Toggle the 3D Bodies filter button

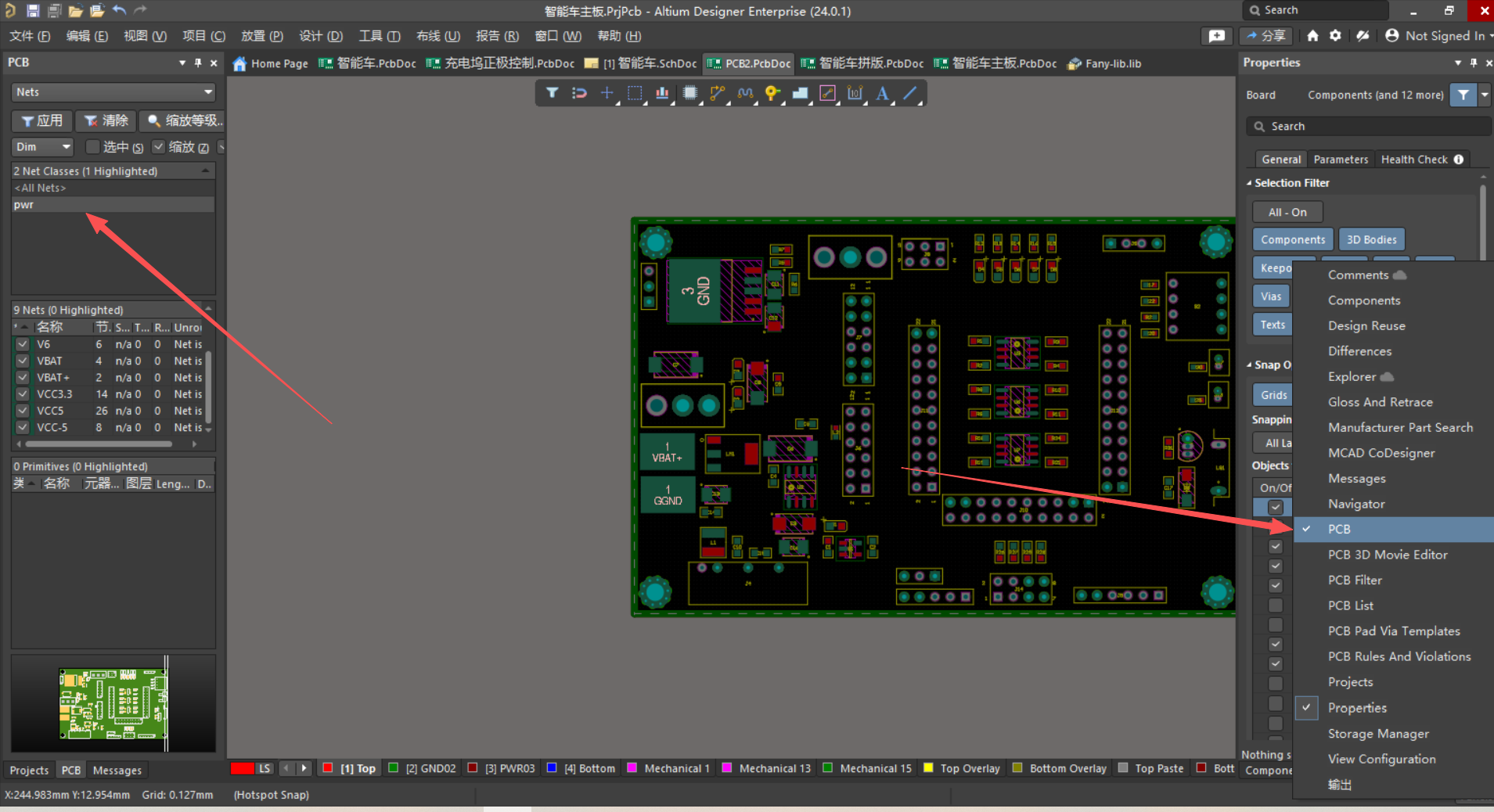pos(1371,240)
